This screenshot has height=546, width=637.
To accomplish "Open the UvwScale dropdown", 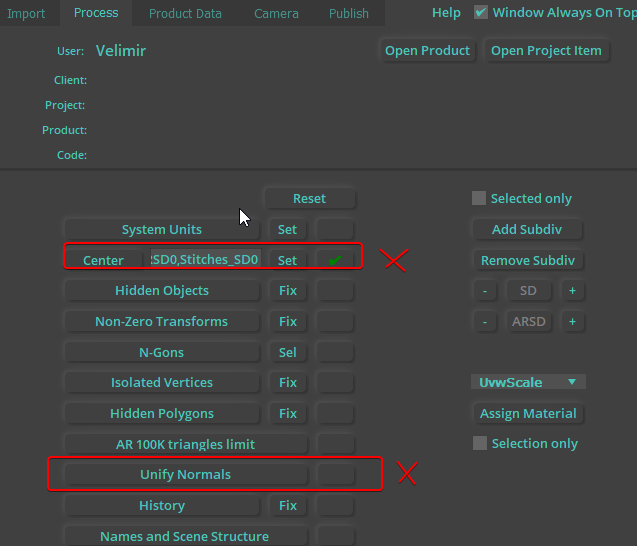I will [x=528, y=382].
